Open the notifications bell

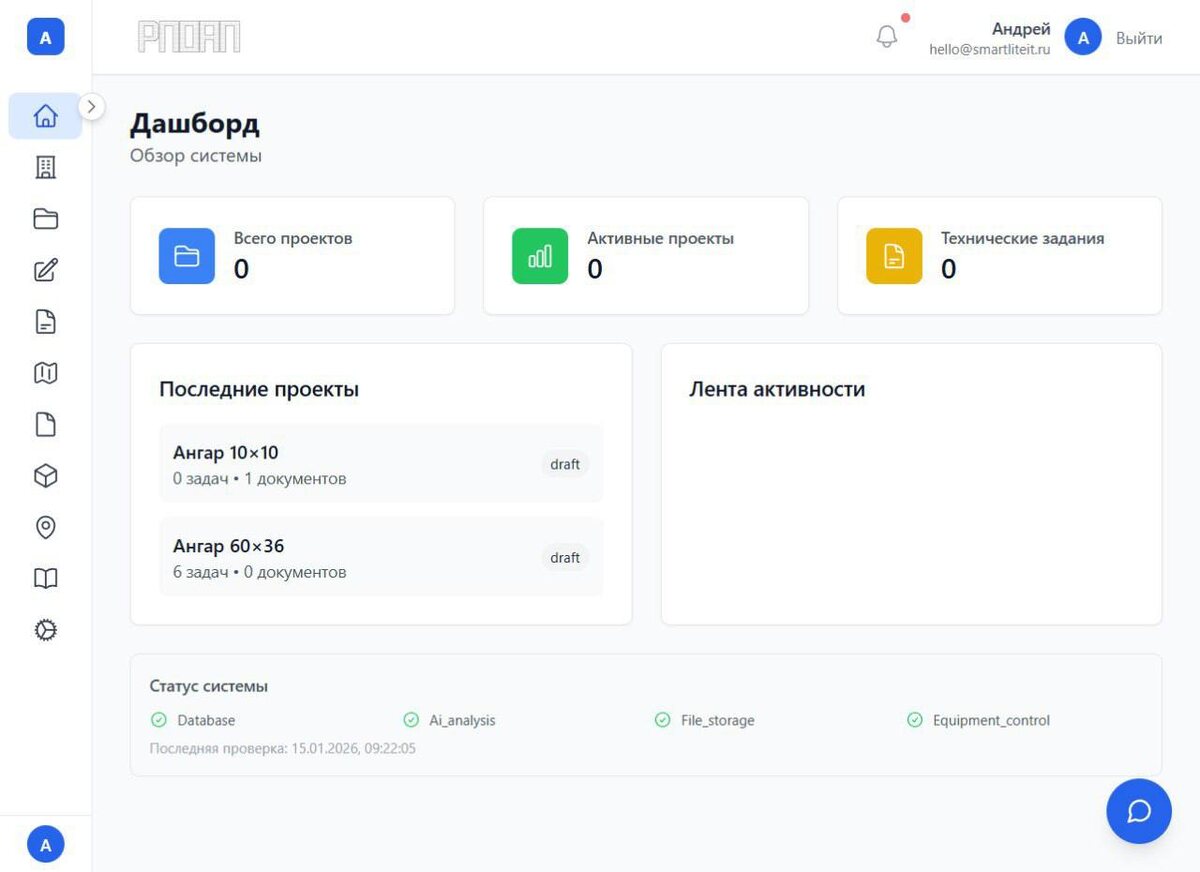click(887, 36)
